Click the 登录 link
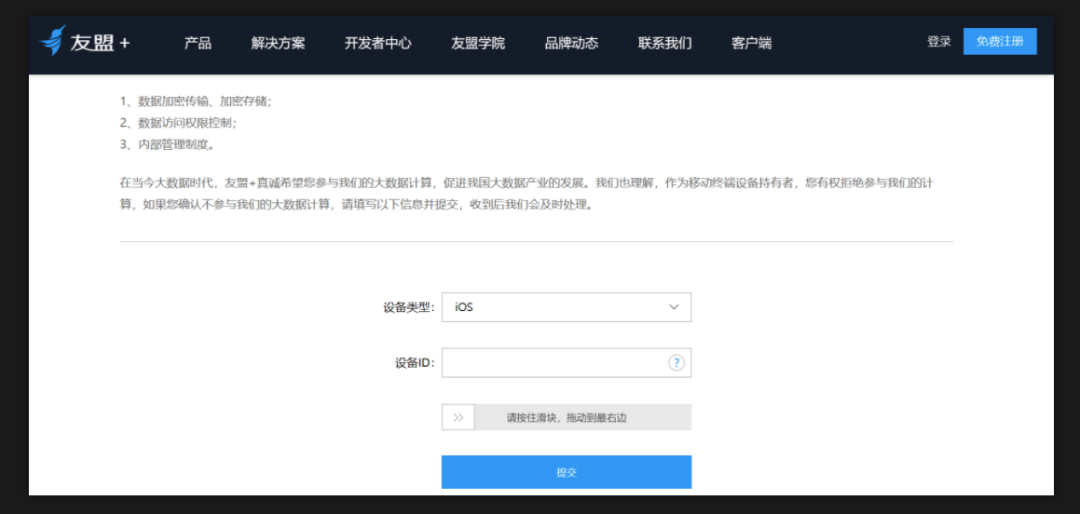1080x514 pixels. [x=939, y=41]
